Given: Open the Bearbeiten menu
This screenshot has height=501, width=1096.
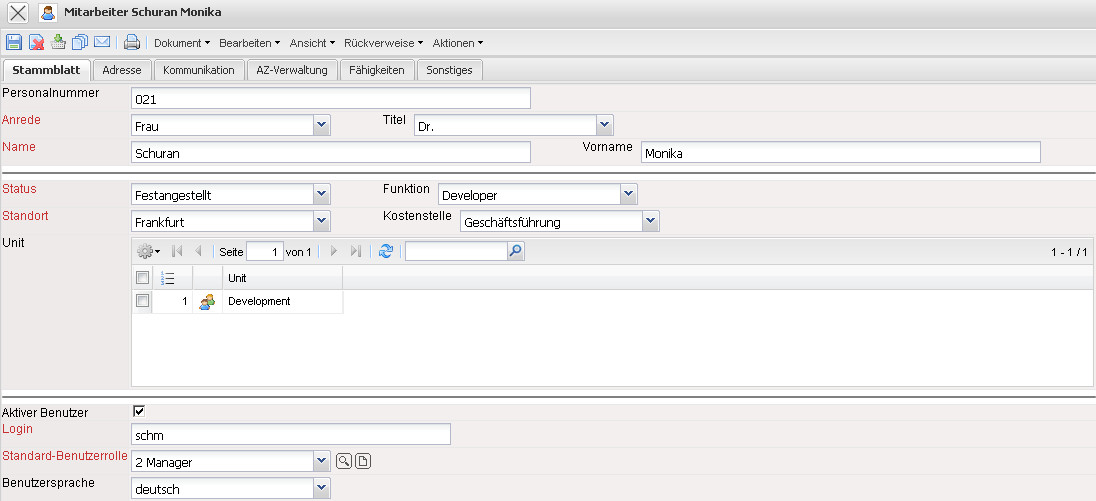Looking at the screenshot, I should tap(249, 43).
